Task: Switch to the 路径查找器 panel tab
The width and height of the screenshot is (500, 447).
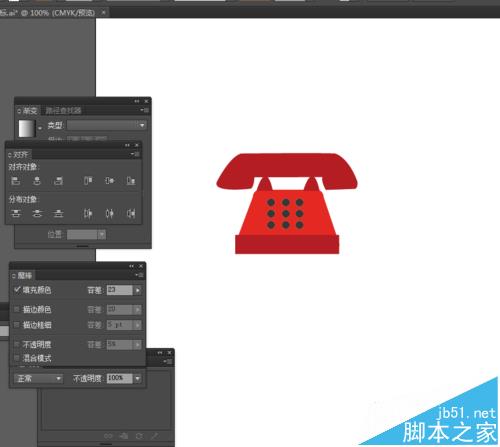Action: [63, 110]
